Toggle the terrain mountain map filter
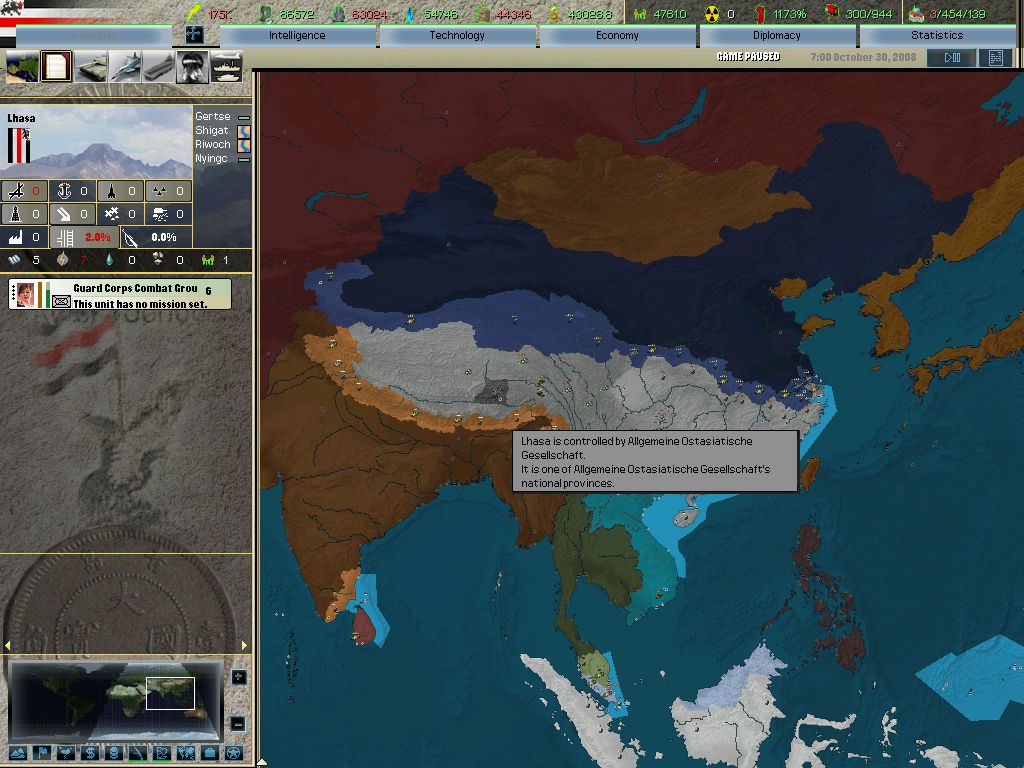This screenshot has width=1024, height=768. coord(18,752)
